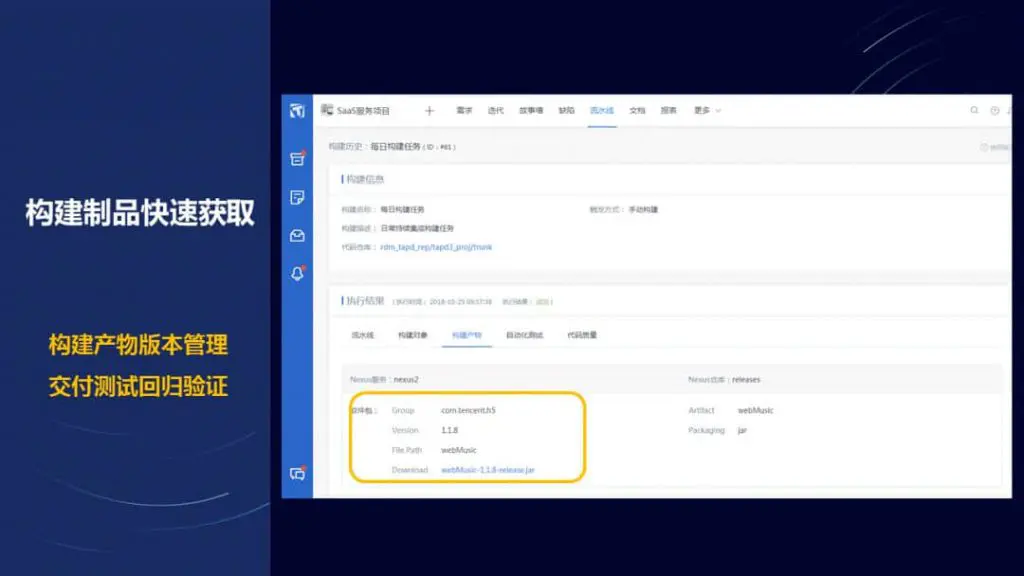This screenshot has width=1024, height=576.
Task: Click the SaaS服务项目 project name
Action: [x=363, y=110]
